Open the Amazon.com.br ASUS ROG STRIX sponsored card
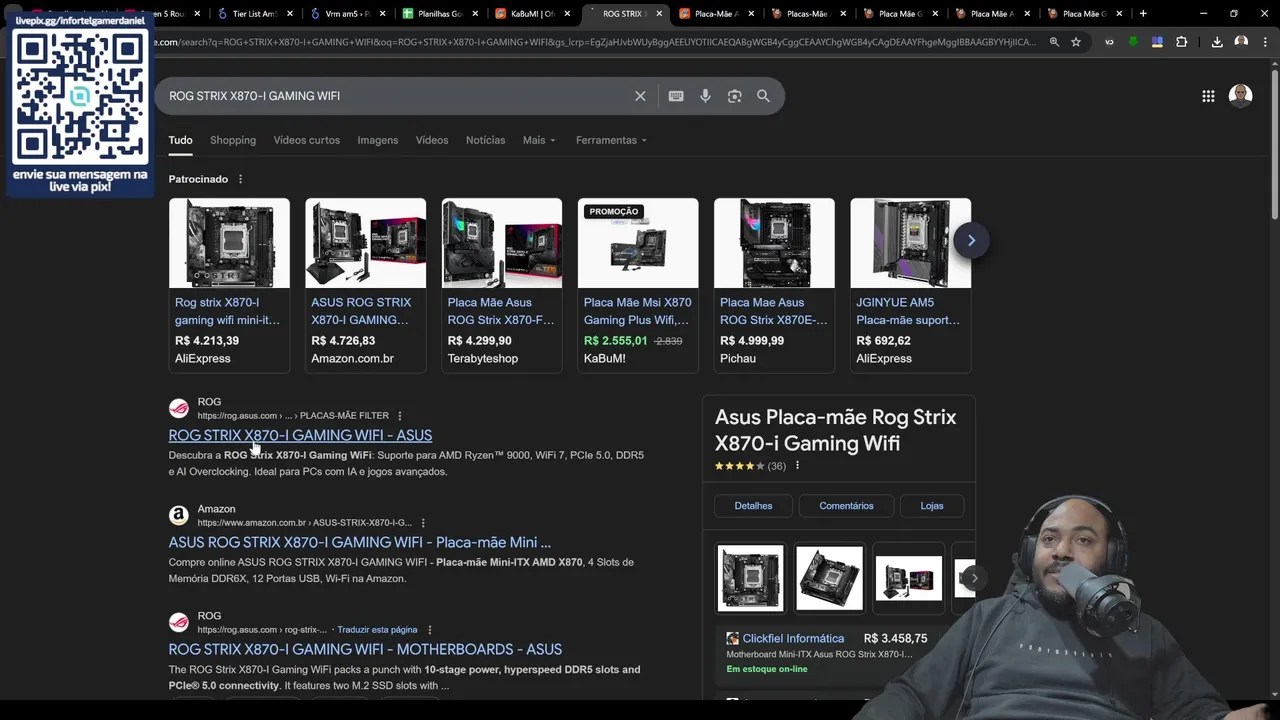Viewport: 1280px width, 720px height. (x=365, y=285)
